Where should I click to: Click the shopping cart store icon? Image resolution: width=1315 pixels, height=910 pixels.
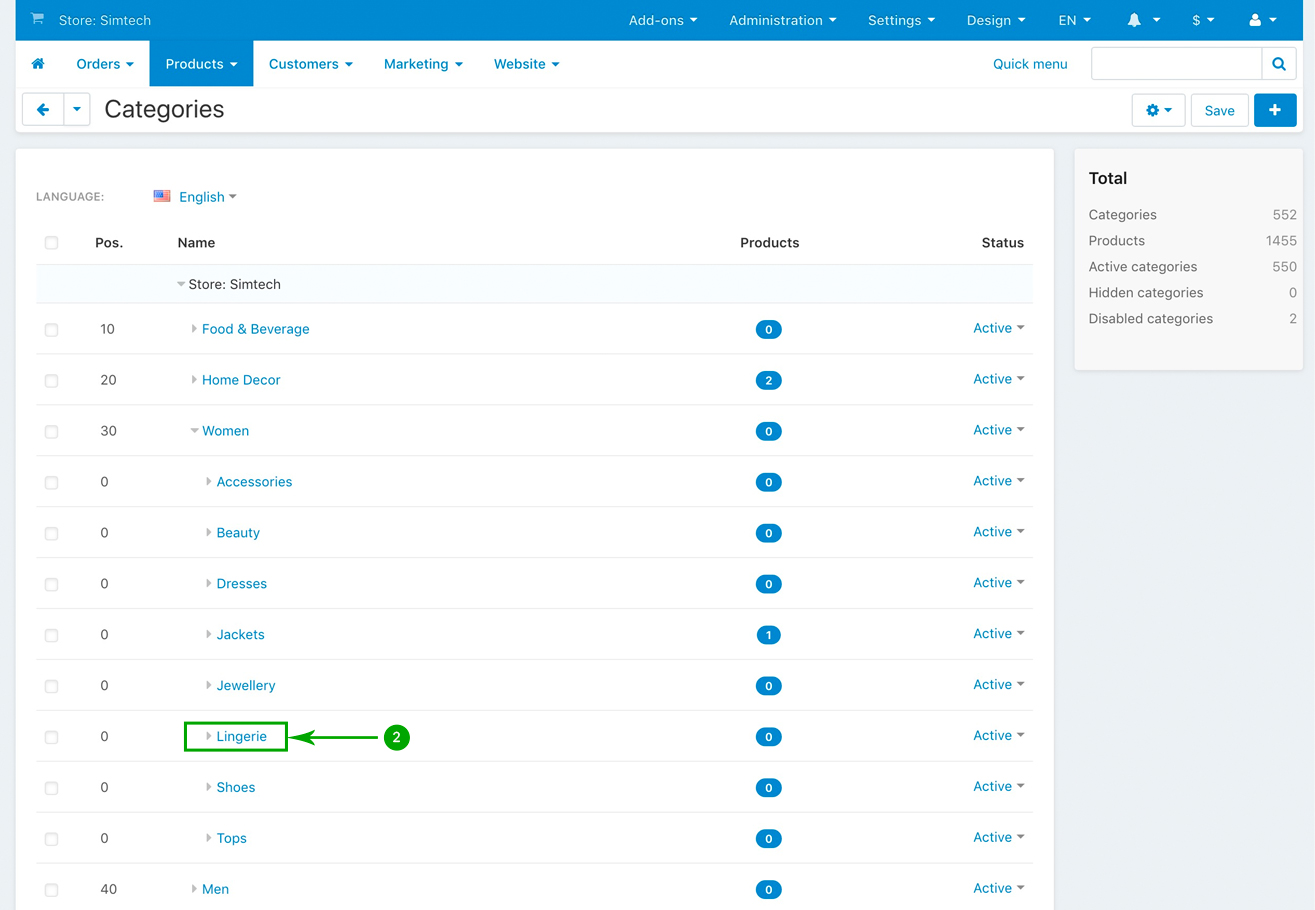tap(37, 19)
